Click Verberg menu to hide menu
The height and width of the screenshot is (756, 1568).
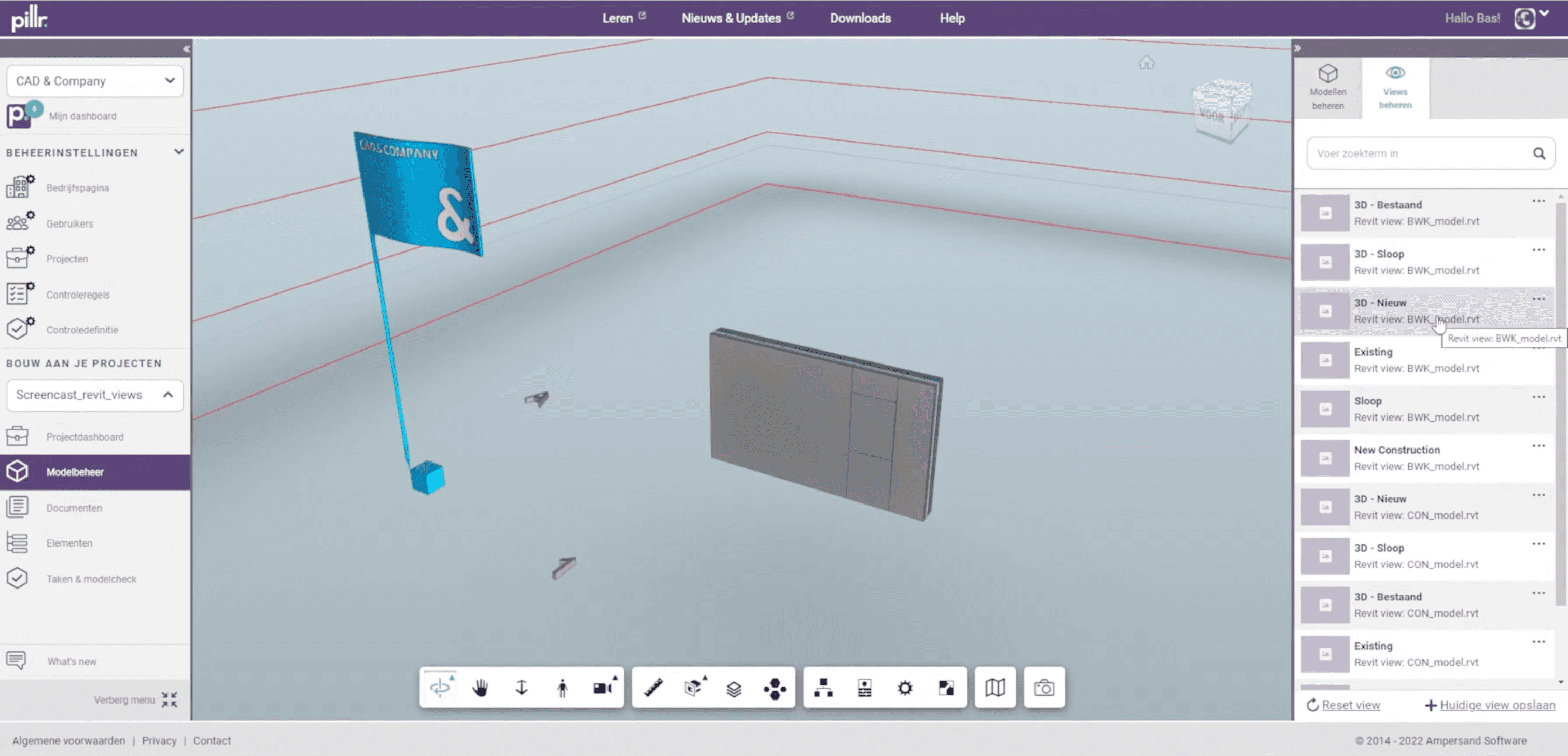pyautogui.click(x=135, y=700)
